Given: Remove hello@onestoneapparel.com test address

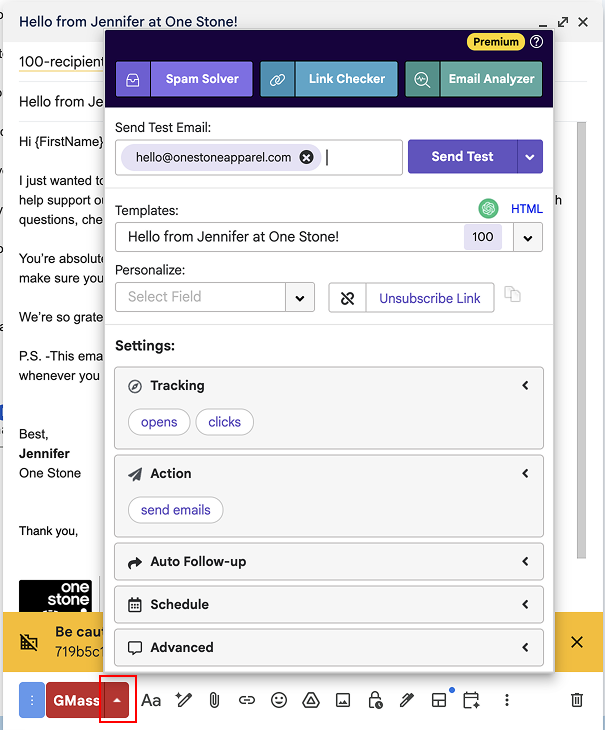Looking at the screenshot, I should pos(306,157).
